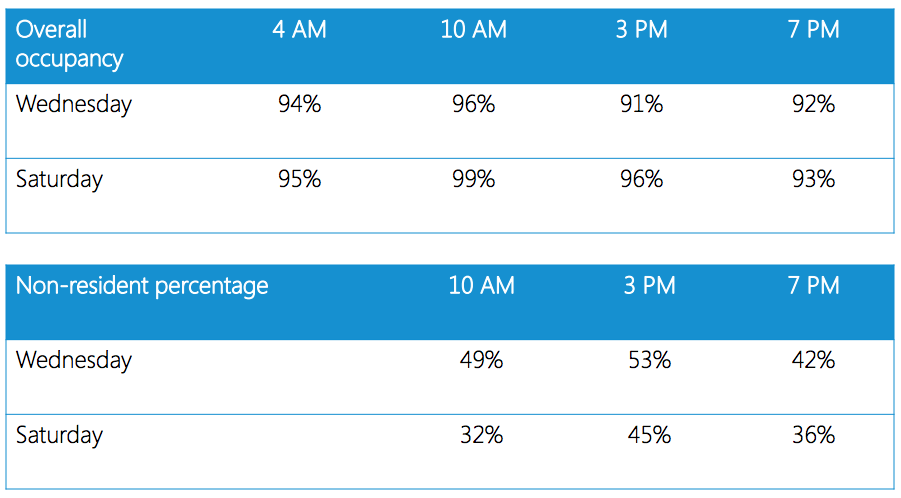The image size is (901, 498).
Task: Select the 42% Wednesday non-resident cell
Action: (x=813, y=360)
